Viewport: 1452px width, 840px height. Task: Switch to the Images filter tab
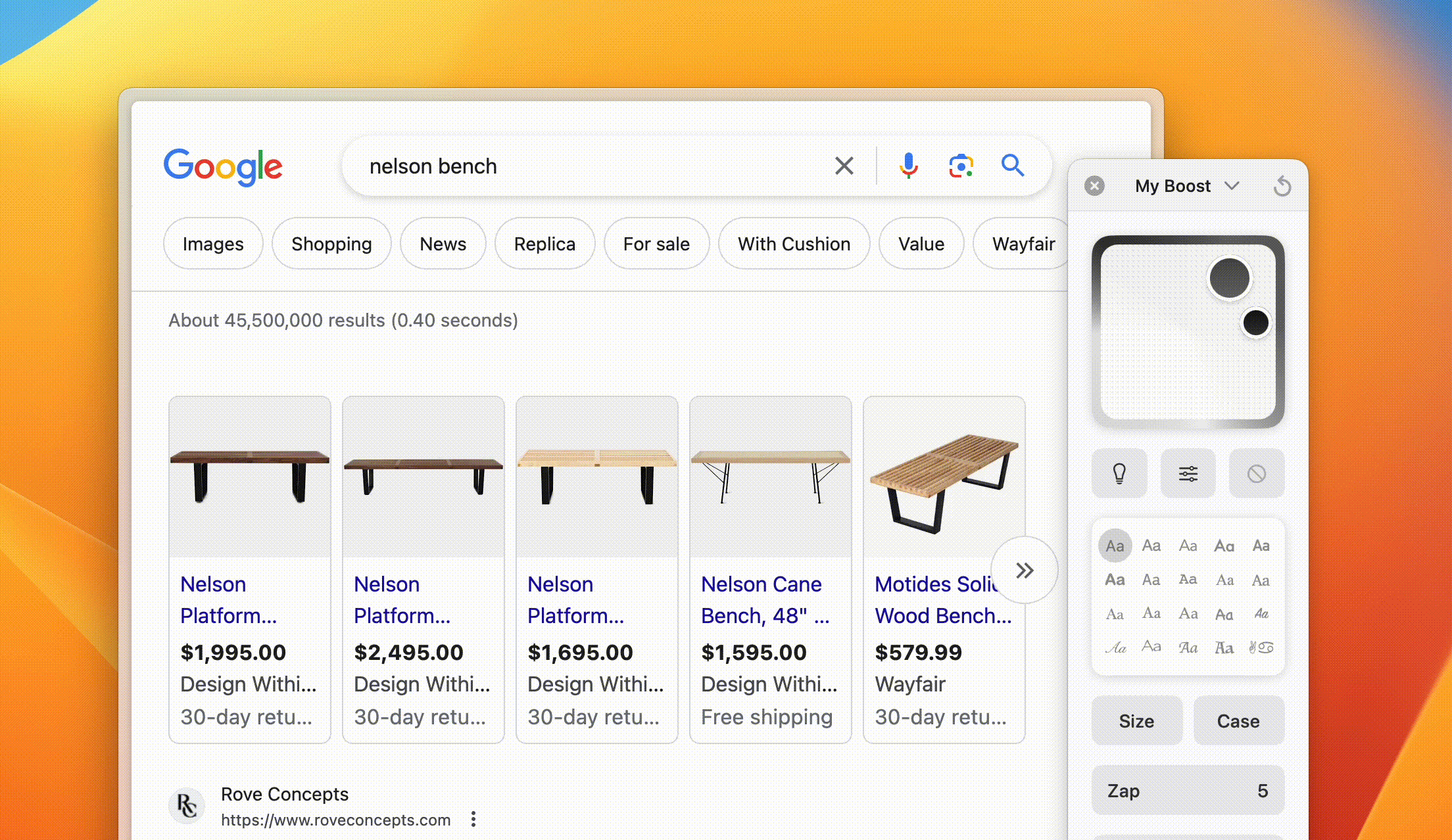pyautogui.click(x=213, y=243)
